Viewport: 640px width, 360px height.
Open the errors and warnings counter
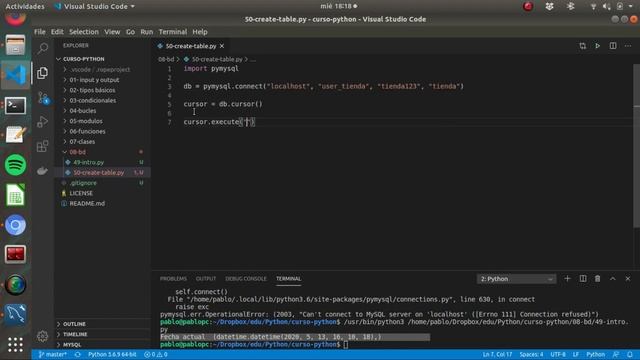(156, 354)
